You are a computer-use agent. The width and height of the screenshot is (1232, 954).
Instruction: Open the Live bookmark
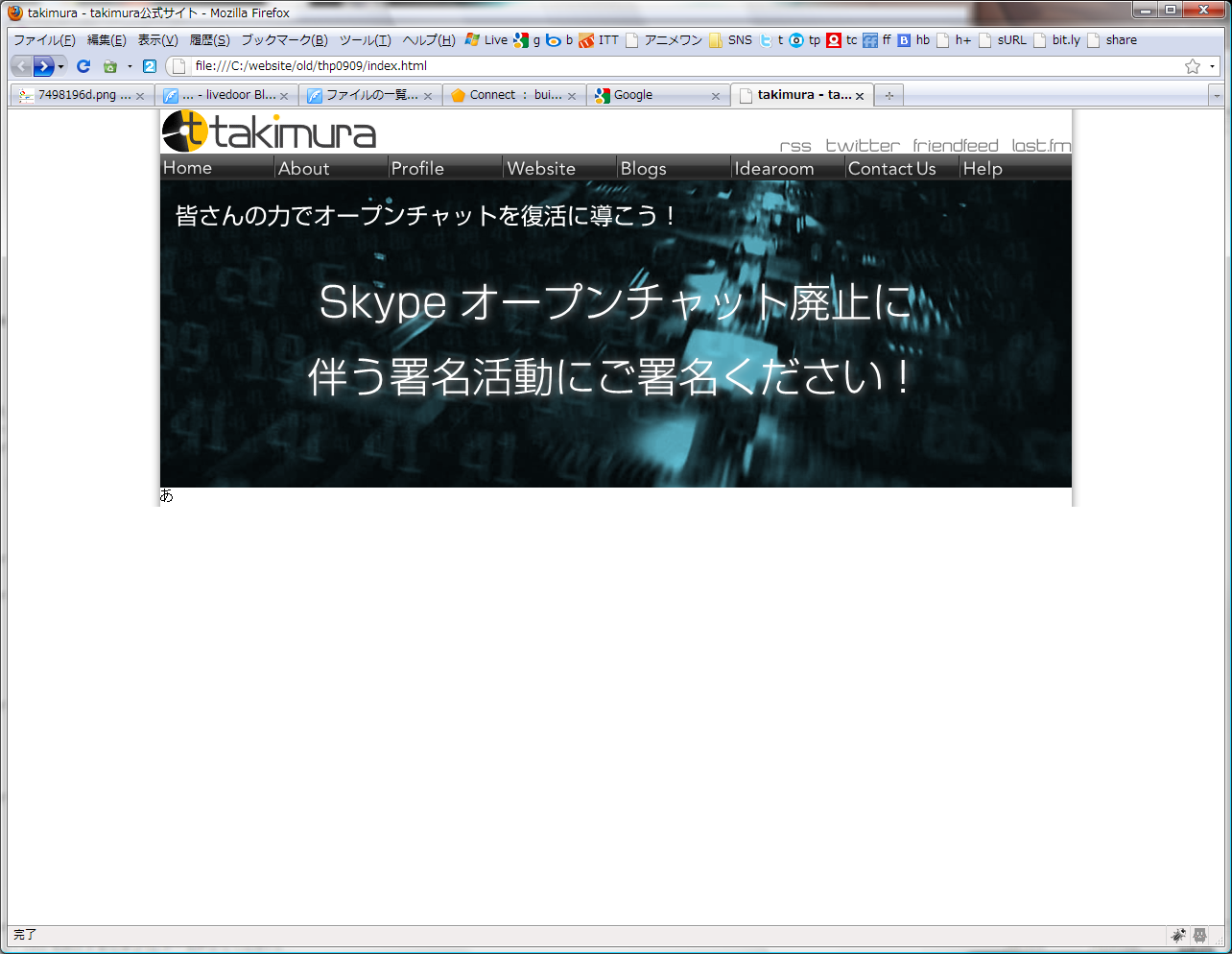[x=486, y=40]
